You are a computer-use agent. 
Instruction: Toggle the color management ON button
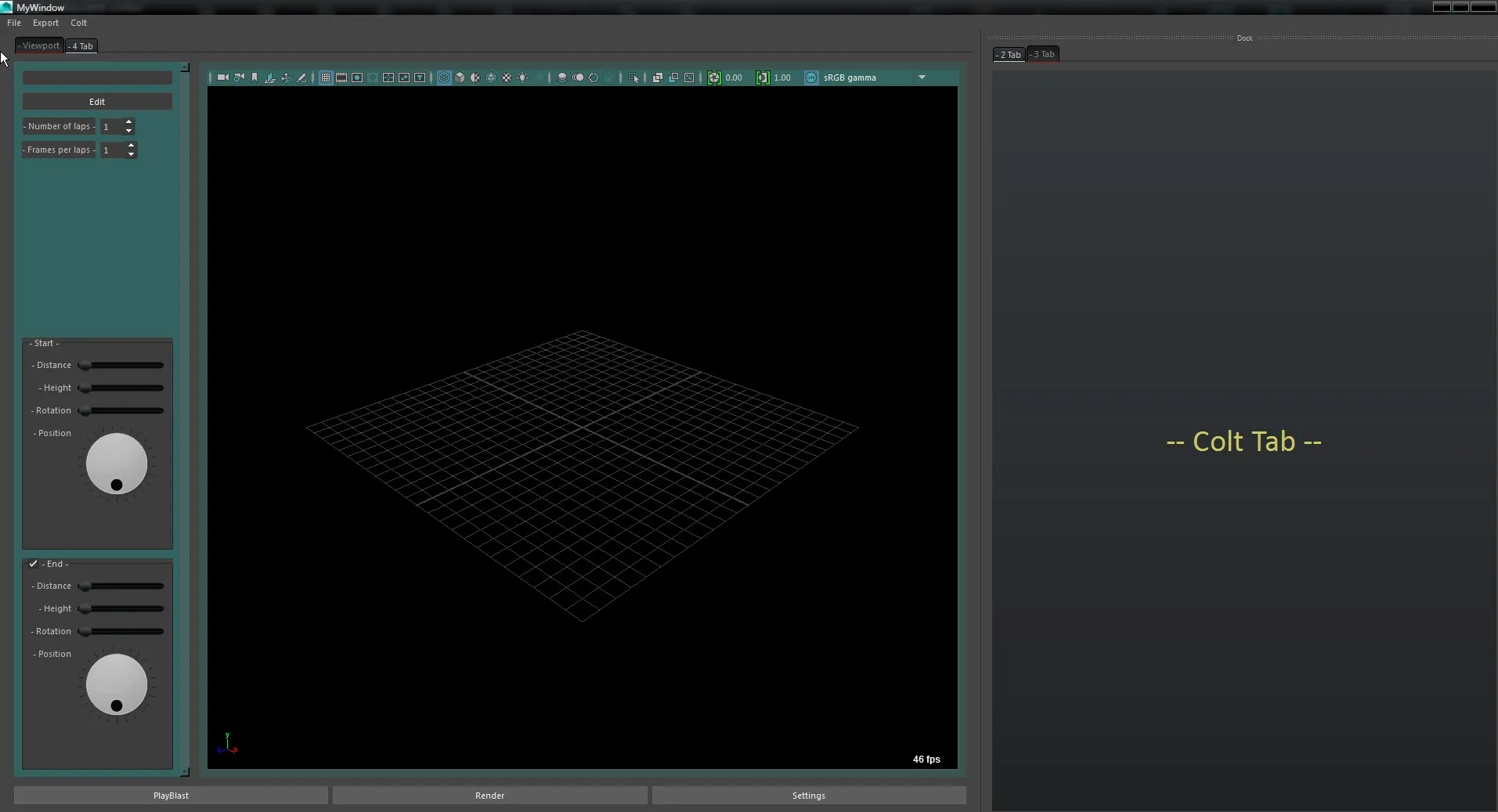pos(811,78)
